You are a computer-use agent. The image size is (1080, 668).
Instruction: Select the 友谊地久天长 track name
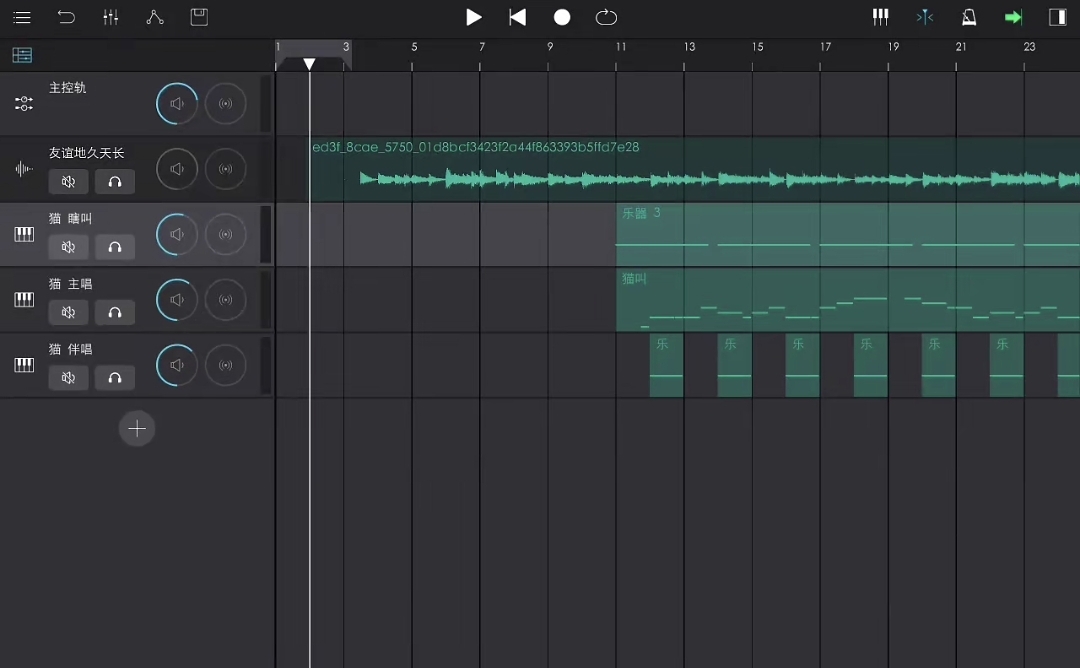click(x=86, y=153)
